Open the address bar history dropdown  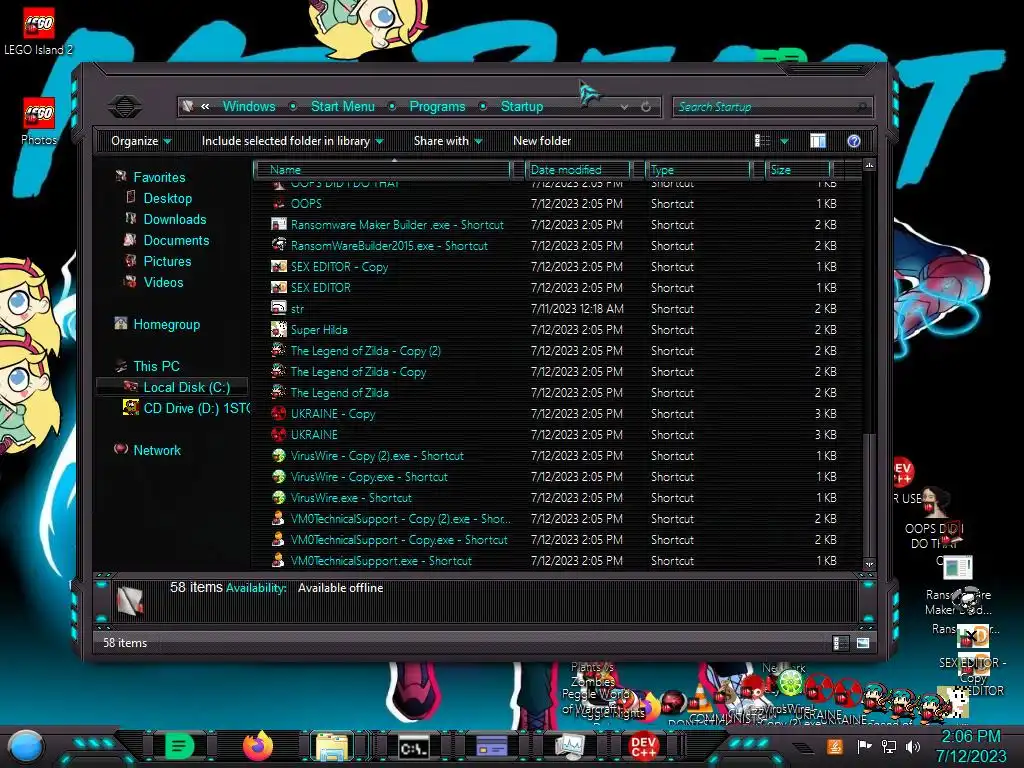pos(624,106)
